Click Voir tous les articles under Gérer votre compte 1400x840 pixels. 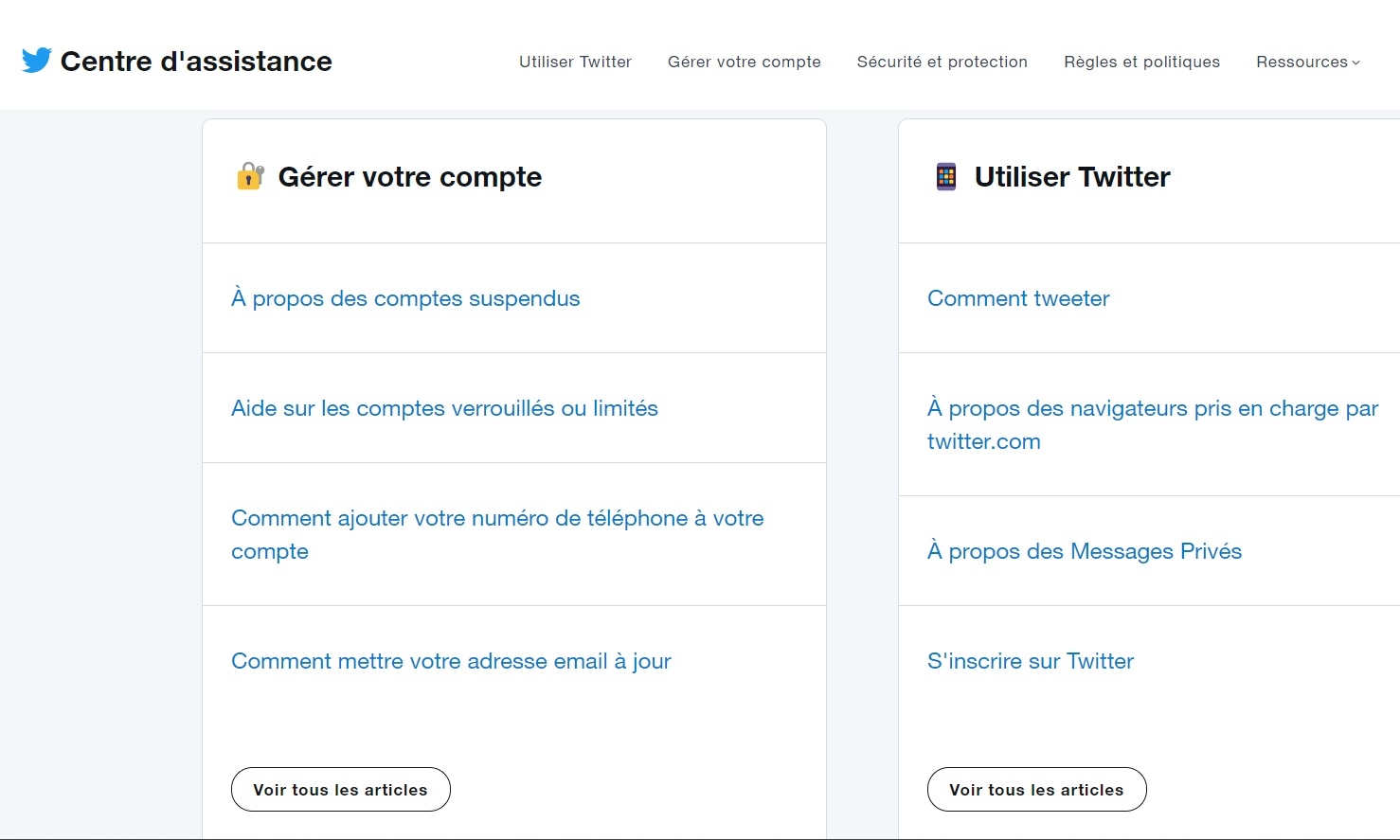pyautogui.click(x=341, y=790)
